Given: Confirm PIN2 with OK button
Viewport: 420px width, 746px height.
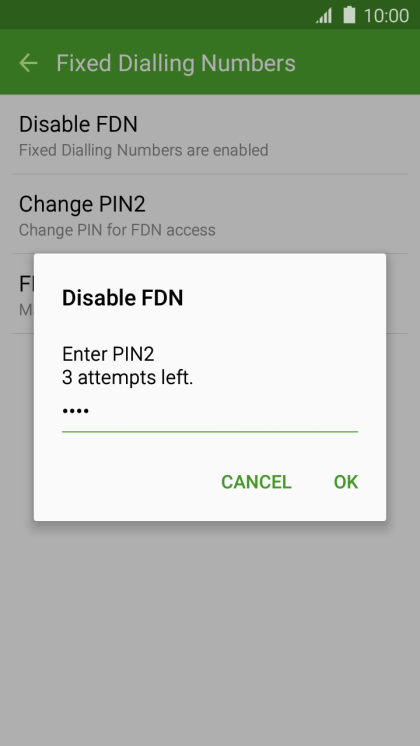Looking at the screenshot, I should point(346,482).
